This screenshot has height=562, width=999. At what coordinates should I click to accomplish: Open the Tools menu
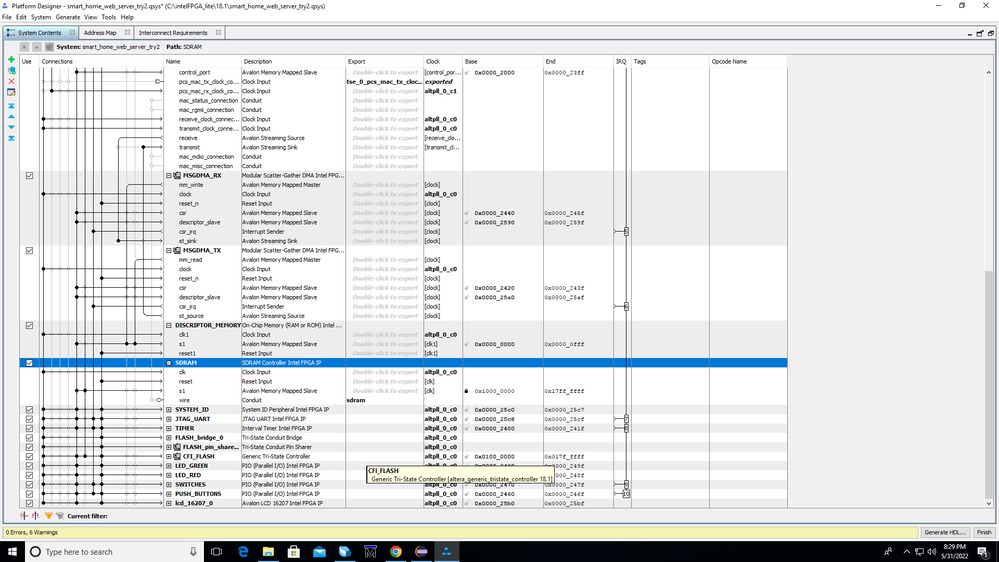click(x=109, y=17)
